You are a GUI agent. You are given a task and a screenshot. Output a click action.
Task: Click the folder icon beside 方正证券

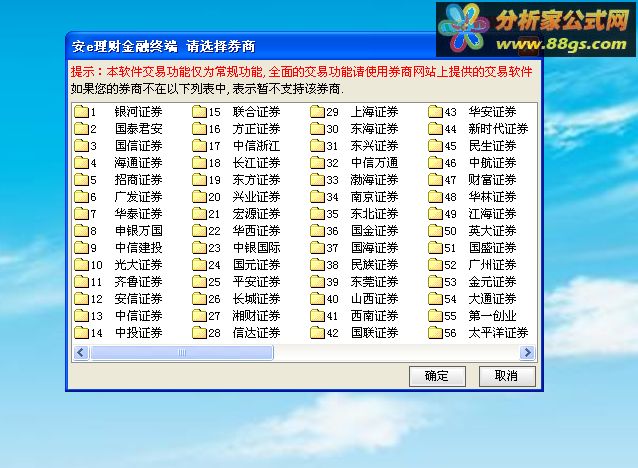click(199, 129)
